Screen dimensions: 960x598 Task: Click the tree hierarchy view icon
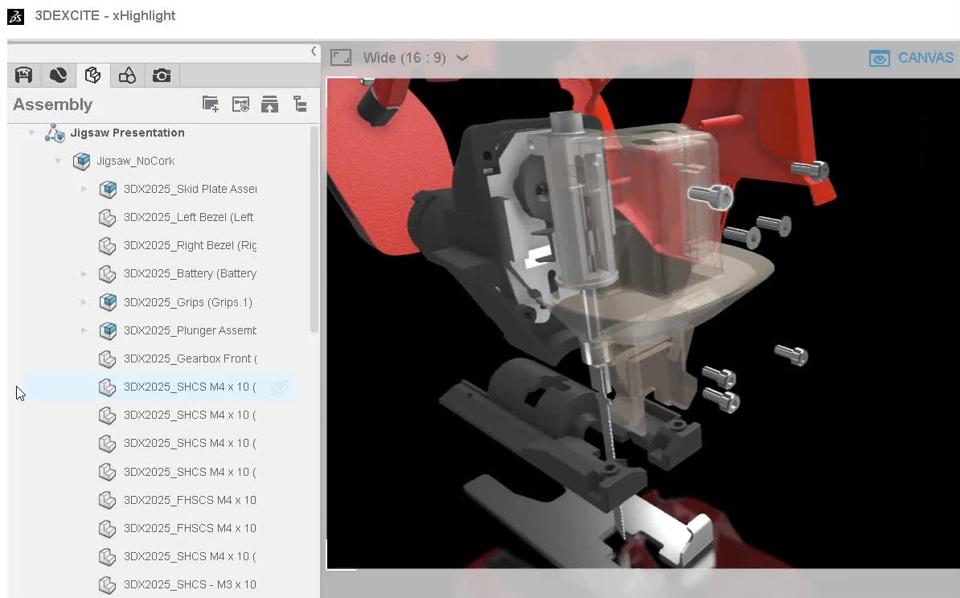(x=300, y=104)
